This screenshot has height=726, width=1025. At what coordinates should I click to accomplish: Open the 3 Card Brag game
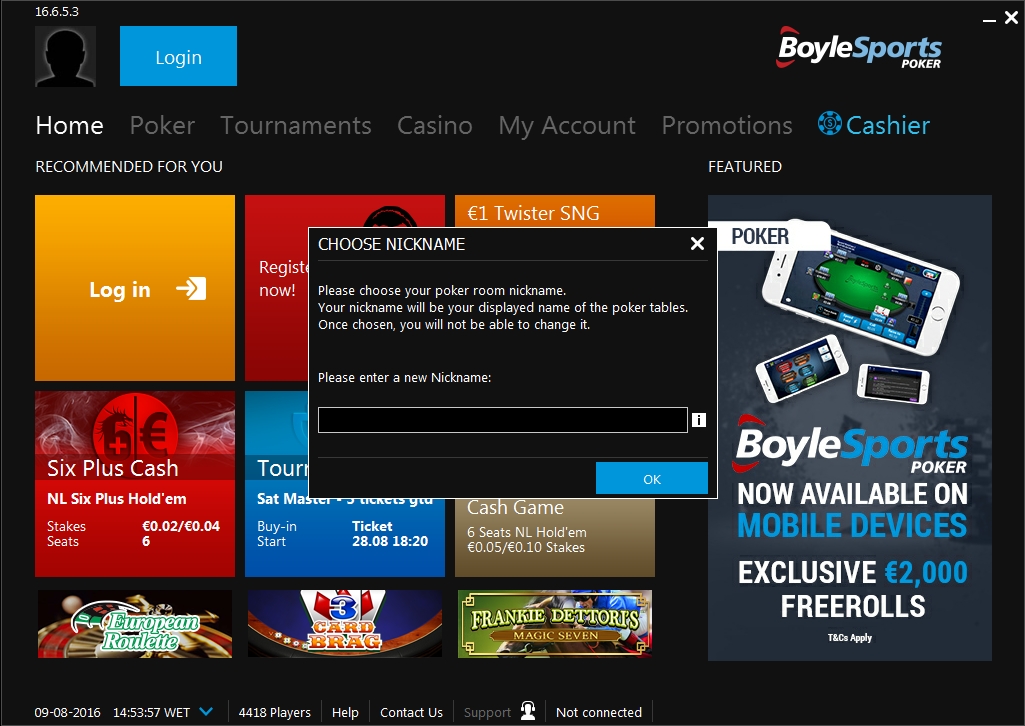(344, 624)
